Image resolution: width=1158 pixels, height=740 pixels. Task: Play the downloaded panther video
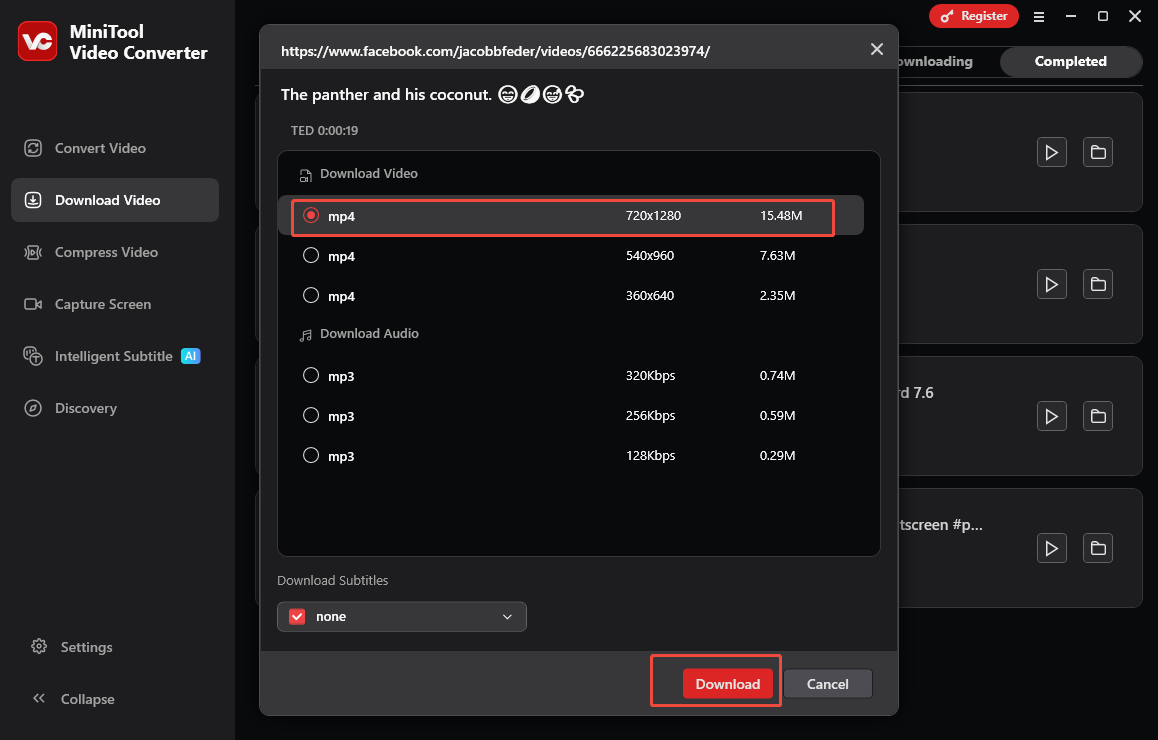point(1051,152)
